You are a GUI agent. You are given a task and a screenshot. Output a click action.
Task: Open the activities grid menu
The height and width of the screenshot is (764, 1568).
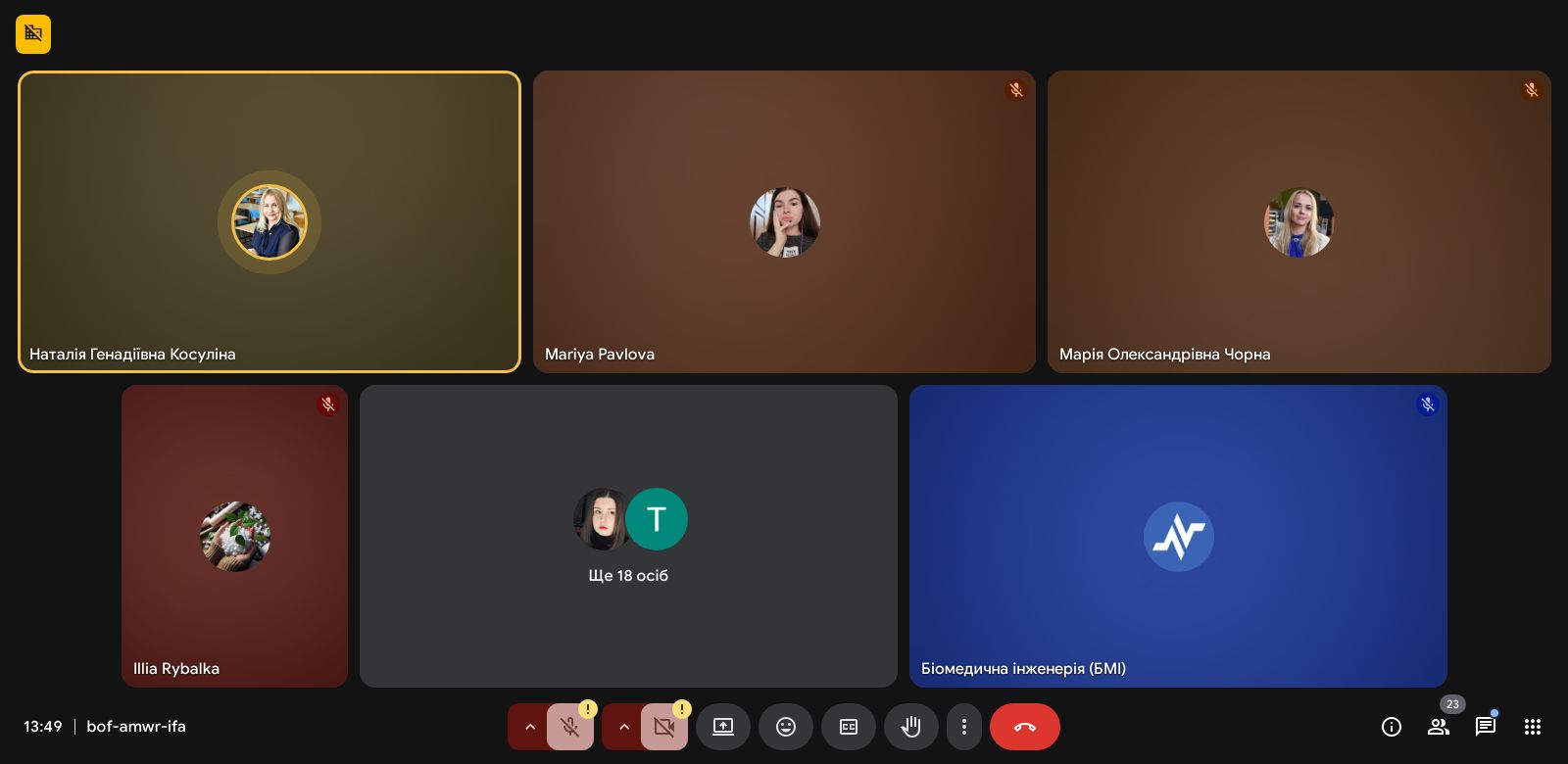coord(1533,727)
